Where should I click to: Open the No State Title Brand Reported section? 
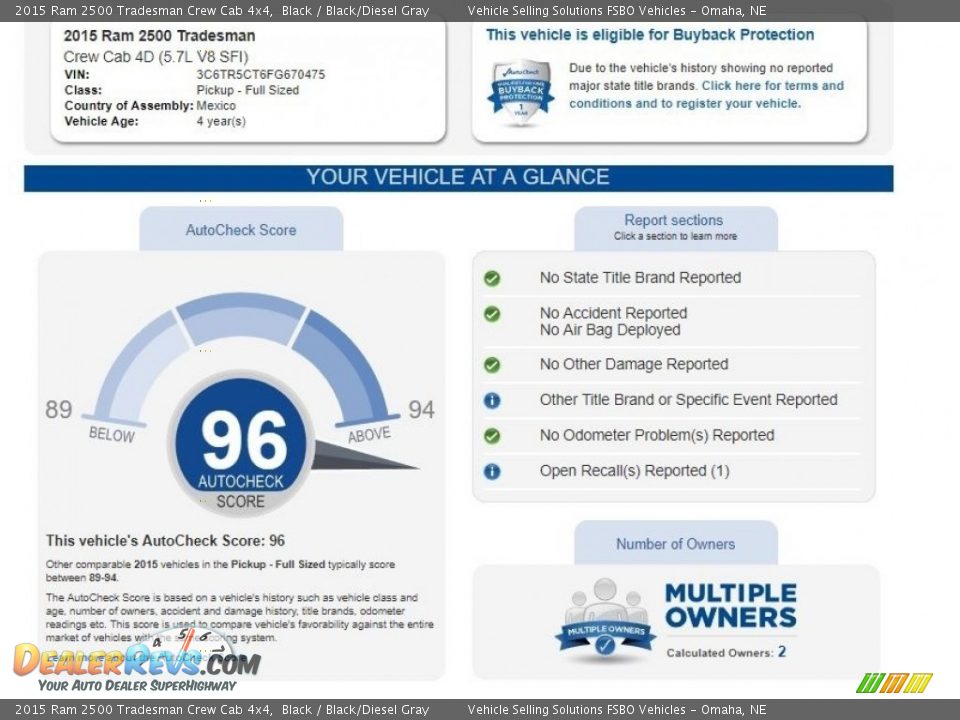coord(640,278)
